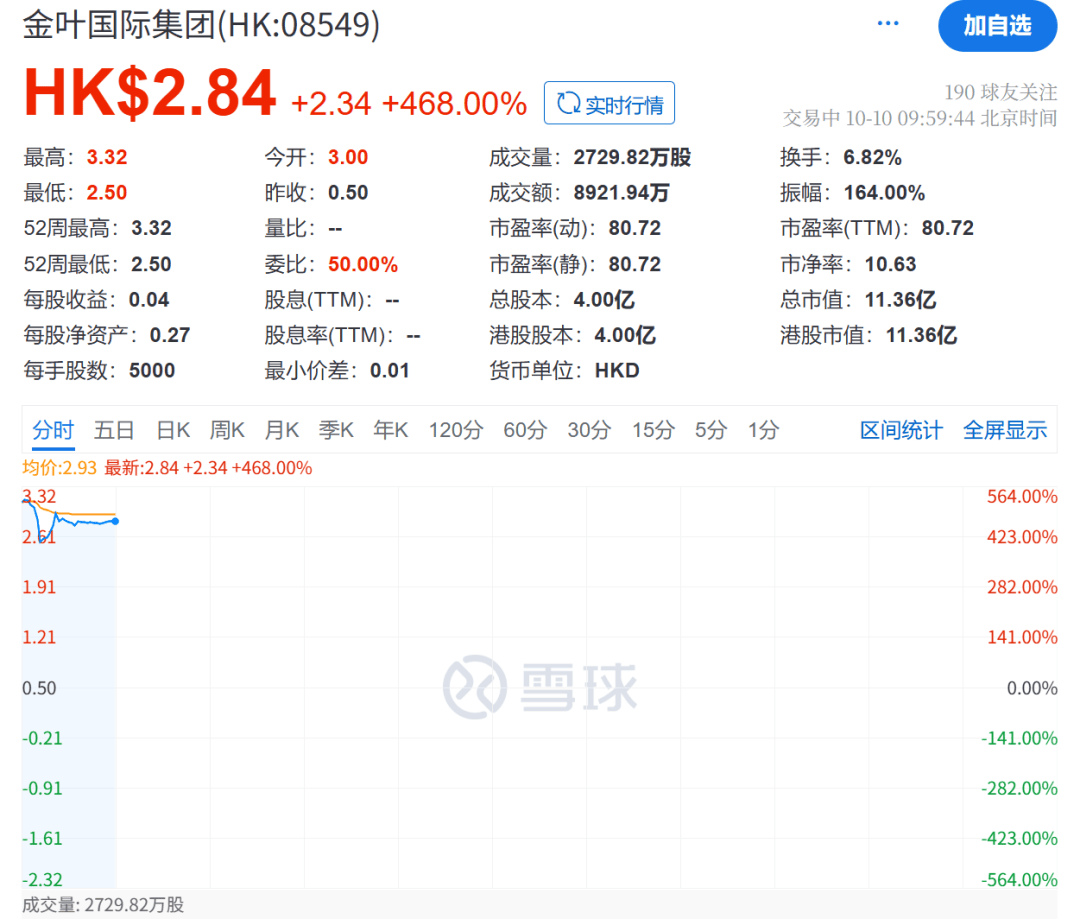Switch to the 月K monthly chart tab
The width and height of the screenshot is (1080, 919).
click(x=282, y=429)
